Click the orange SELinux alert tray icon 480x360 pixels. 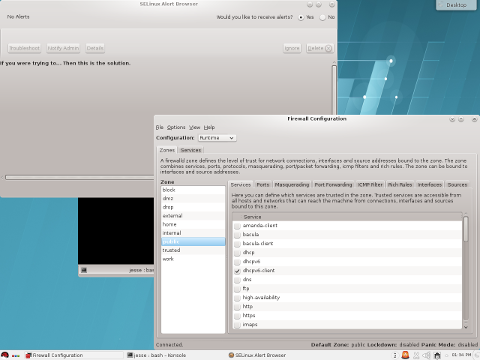tap(405, 355)
